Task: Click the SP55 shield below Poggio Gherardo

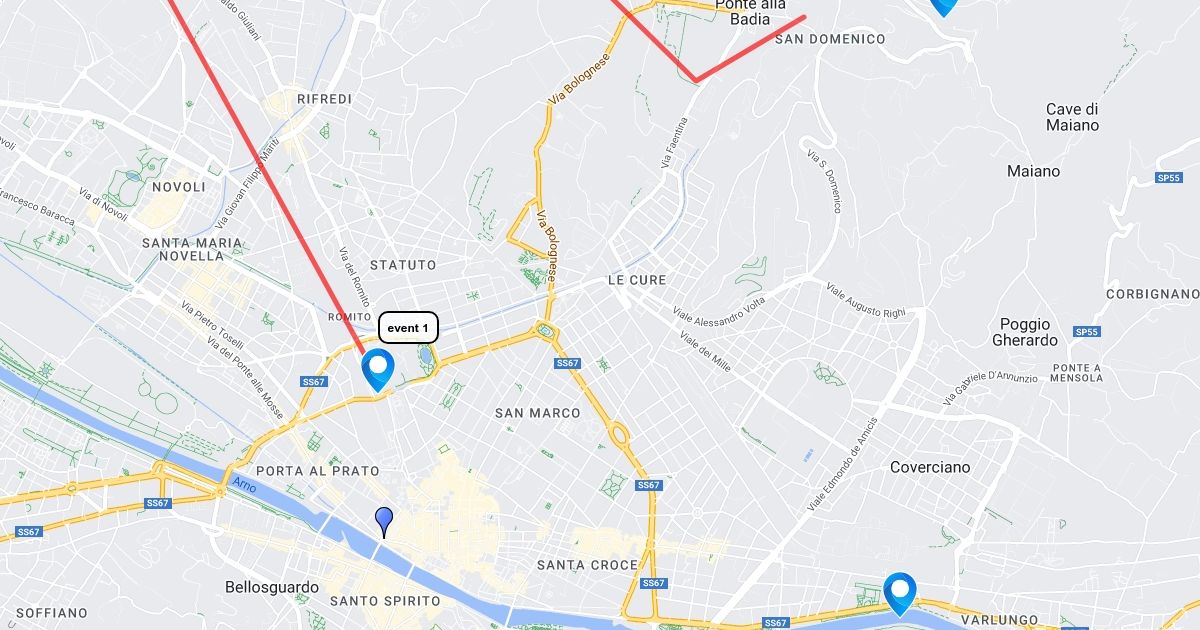Action: [x=1086, y=332]
